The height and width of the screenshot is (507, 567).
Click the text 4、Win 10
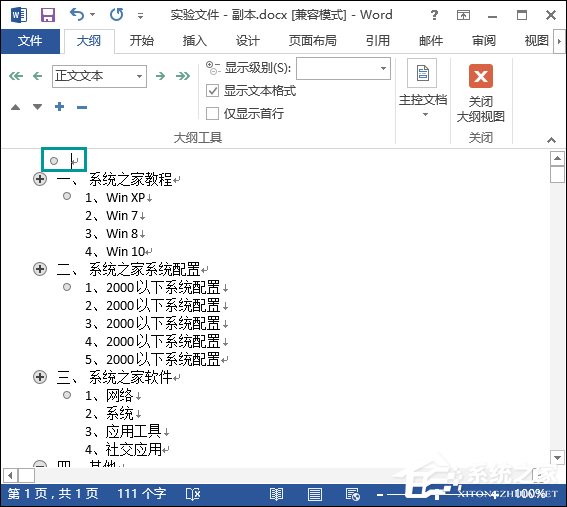pos(115,251)
